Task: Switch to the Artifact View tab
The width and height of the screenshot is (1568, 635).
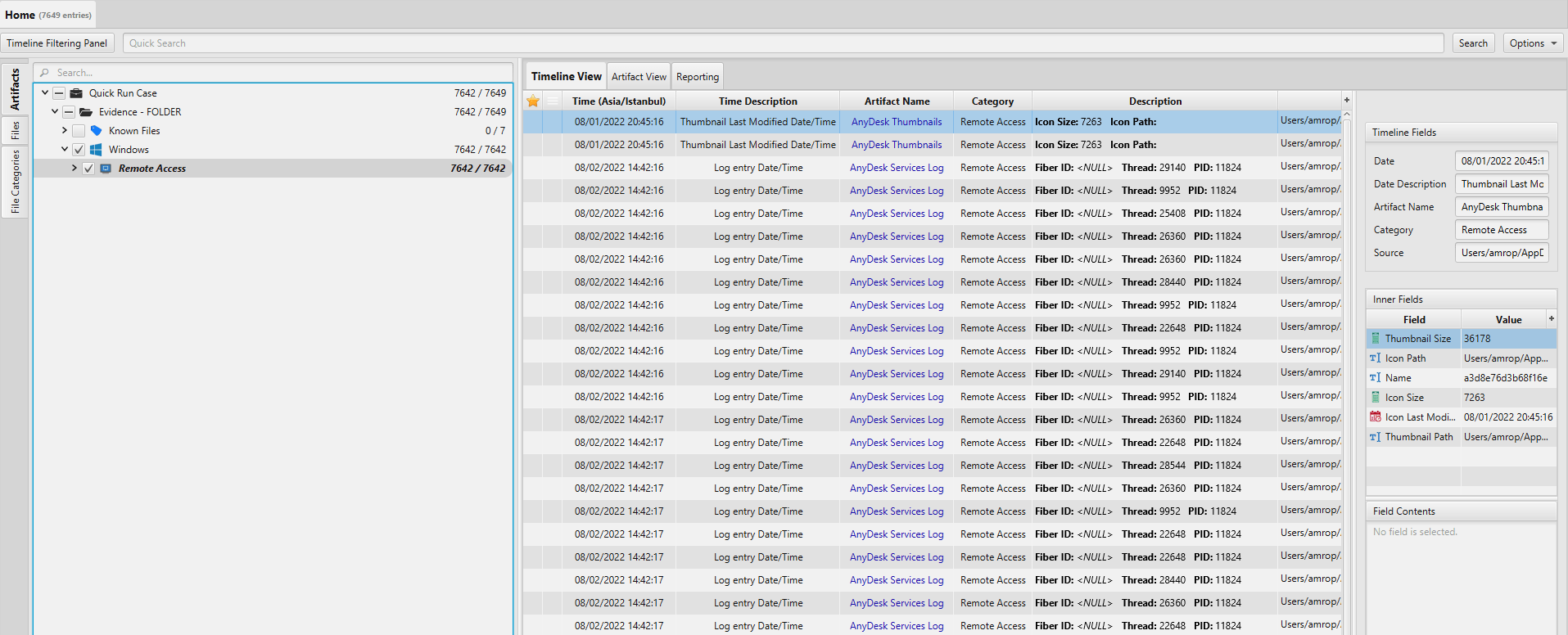Action: tap(639, 77)
